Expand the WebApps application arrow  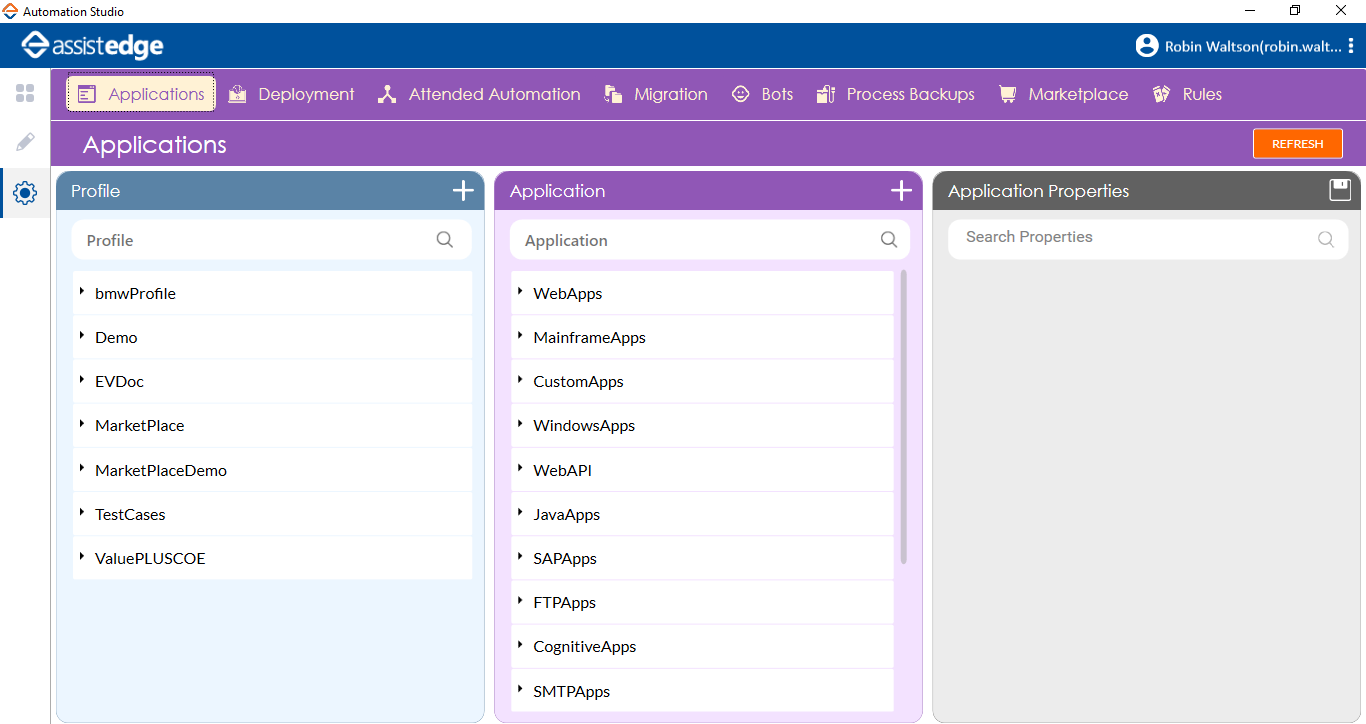click(520, 291)
